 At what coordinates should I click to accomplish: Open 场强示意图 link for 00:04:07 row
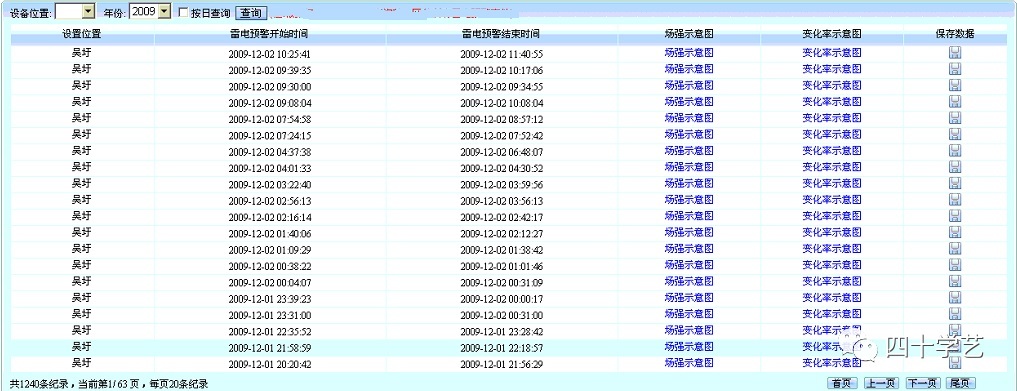tap(689, 281)
